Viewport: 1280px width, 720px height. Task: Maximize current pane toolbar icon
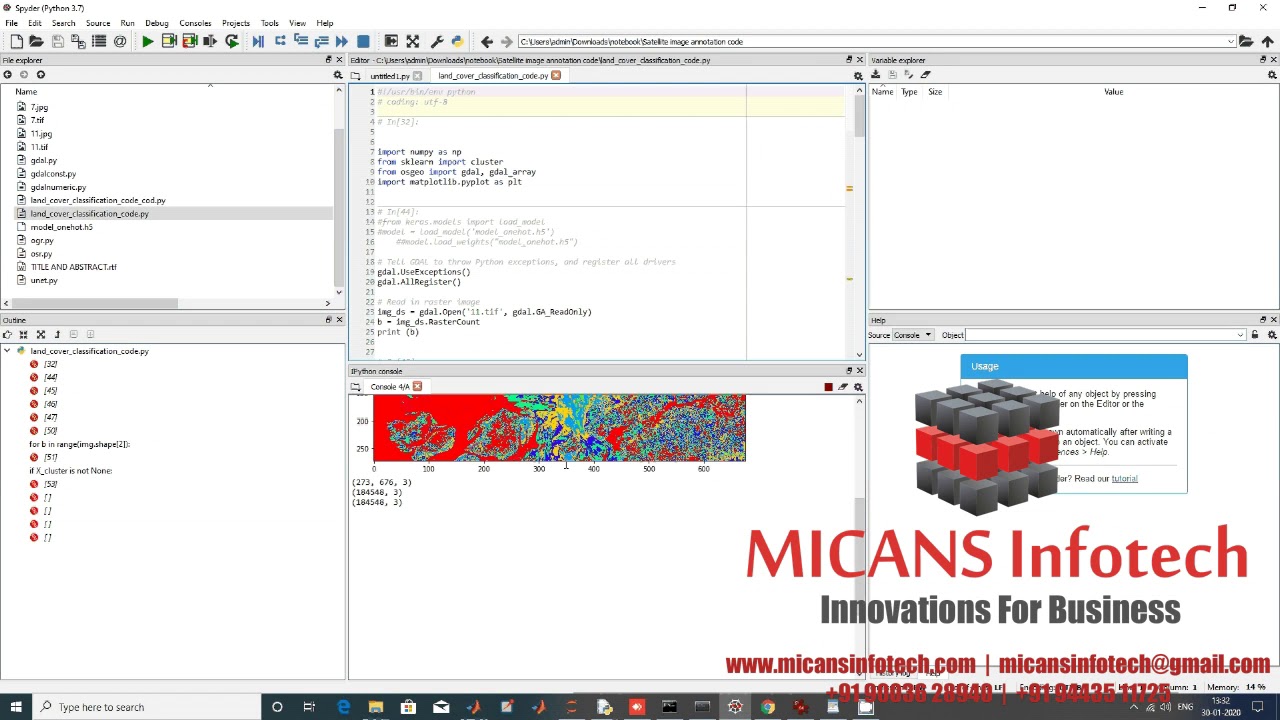tap(412, 41)
